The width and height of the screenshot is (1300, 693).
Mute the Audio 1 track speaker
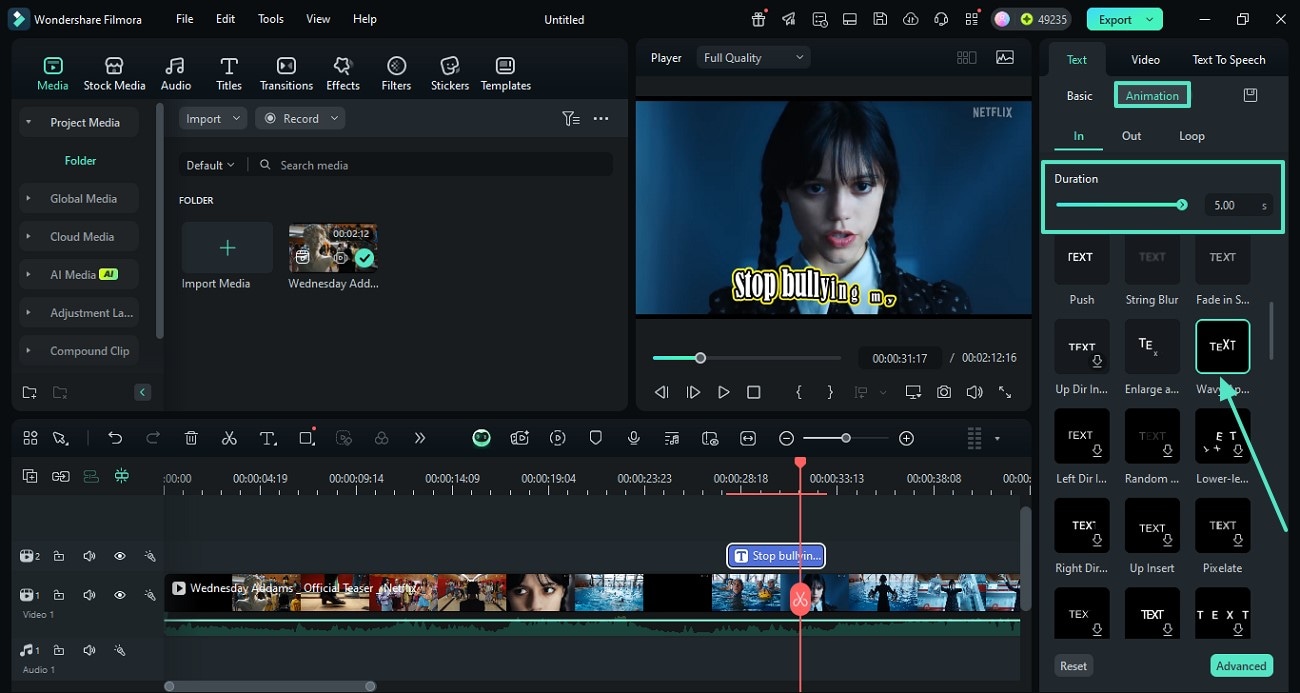tap(89, 650)
